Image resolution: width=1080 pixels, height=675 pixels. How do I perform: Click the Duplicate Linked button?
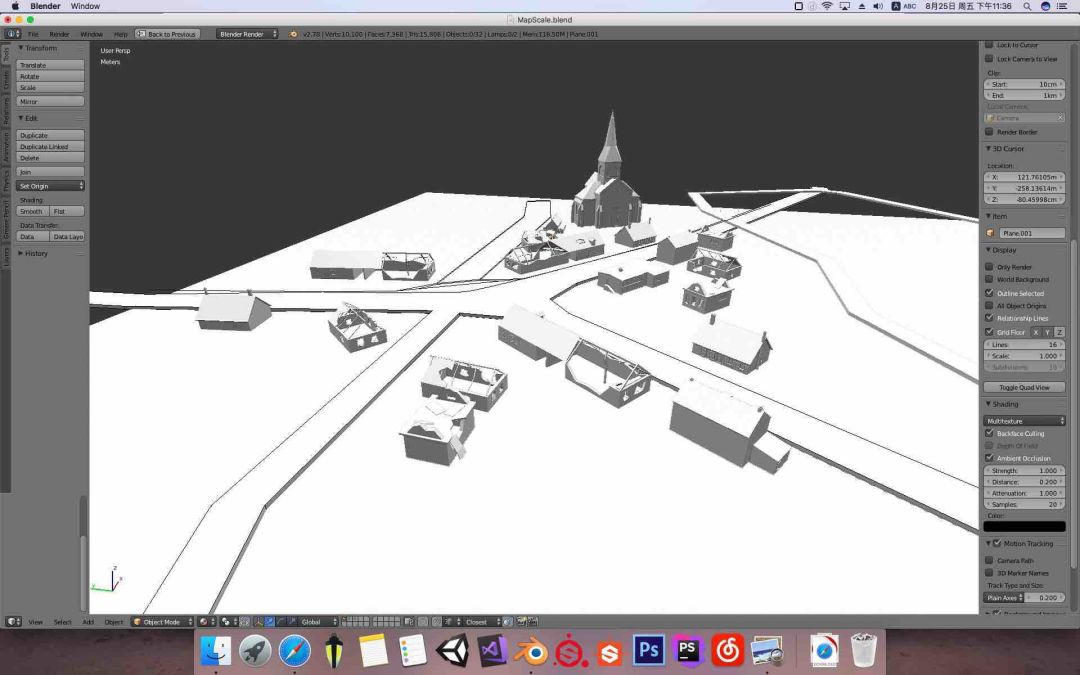click(x=50, y=147)
